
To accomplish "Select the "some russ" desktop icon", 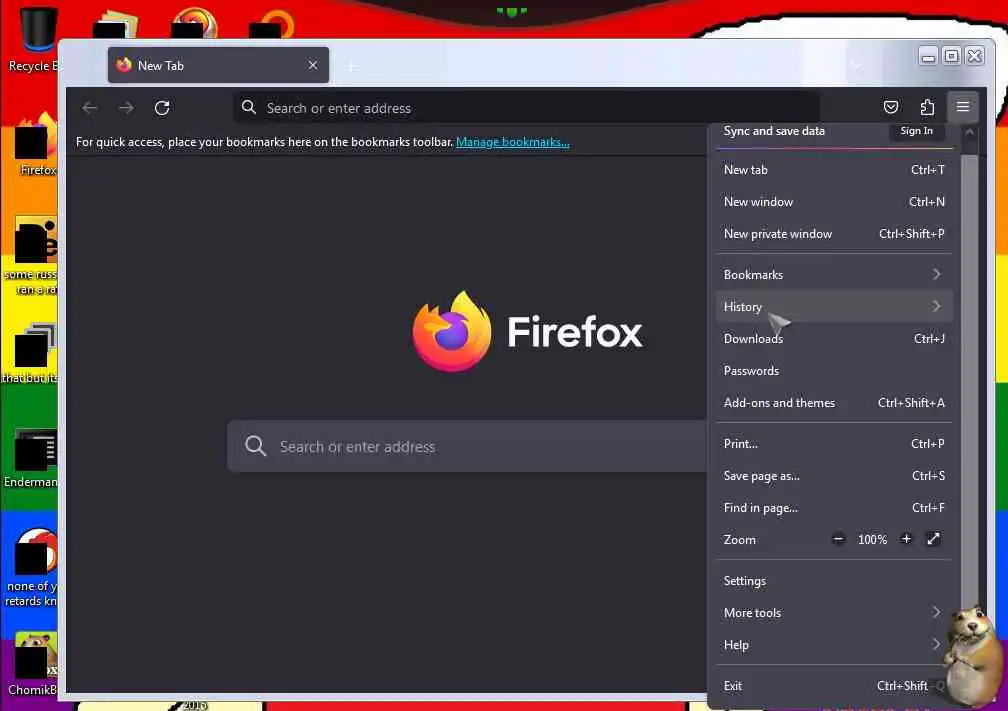I will coord(32,256).
